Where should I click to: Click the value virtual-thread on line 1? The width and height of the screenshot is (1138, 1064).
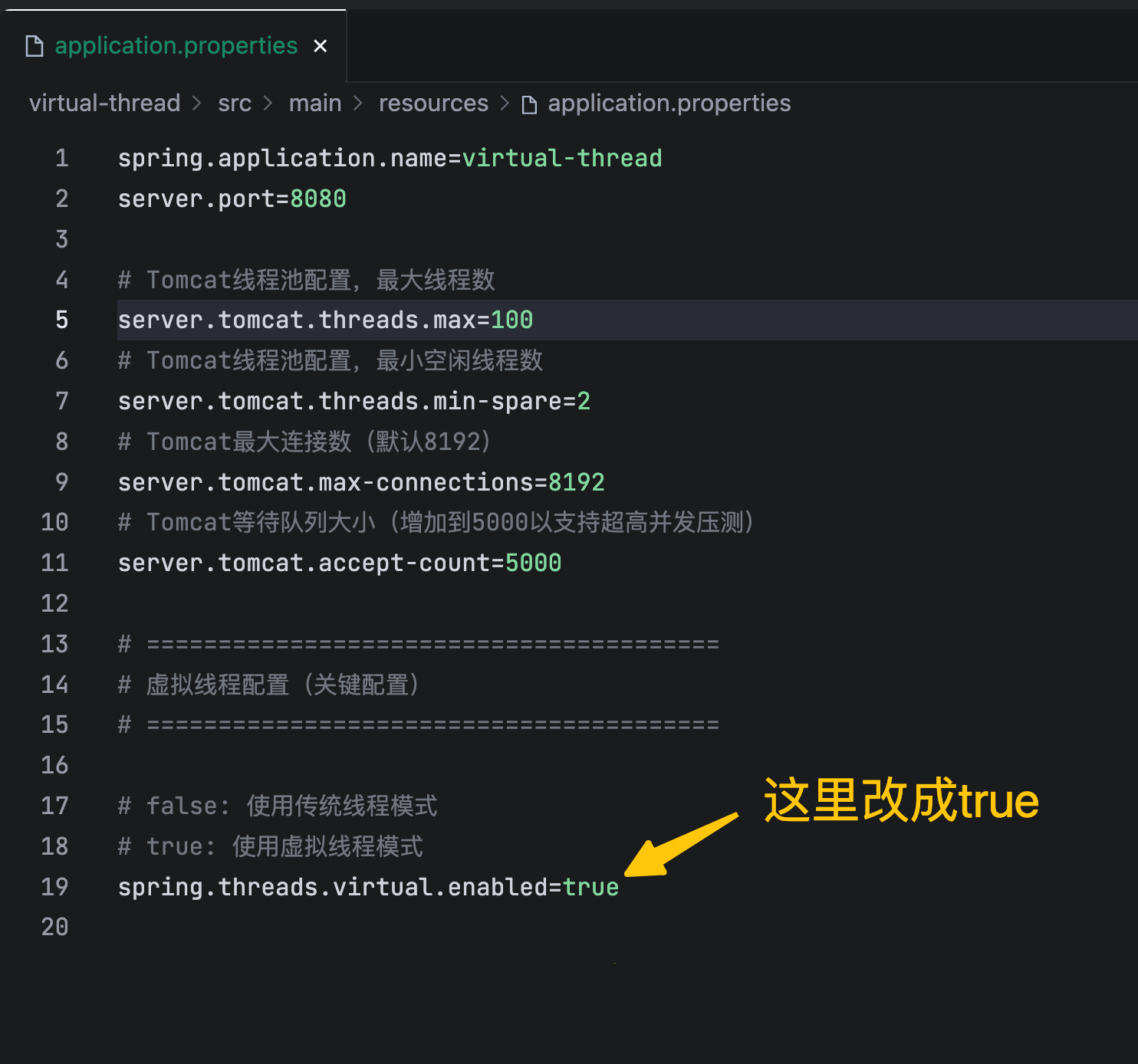pos(562,158)
